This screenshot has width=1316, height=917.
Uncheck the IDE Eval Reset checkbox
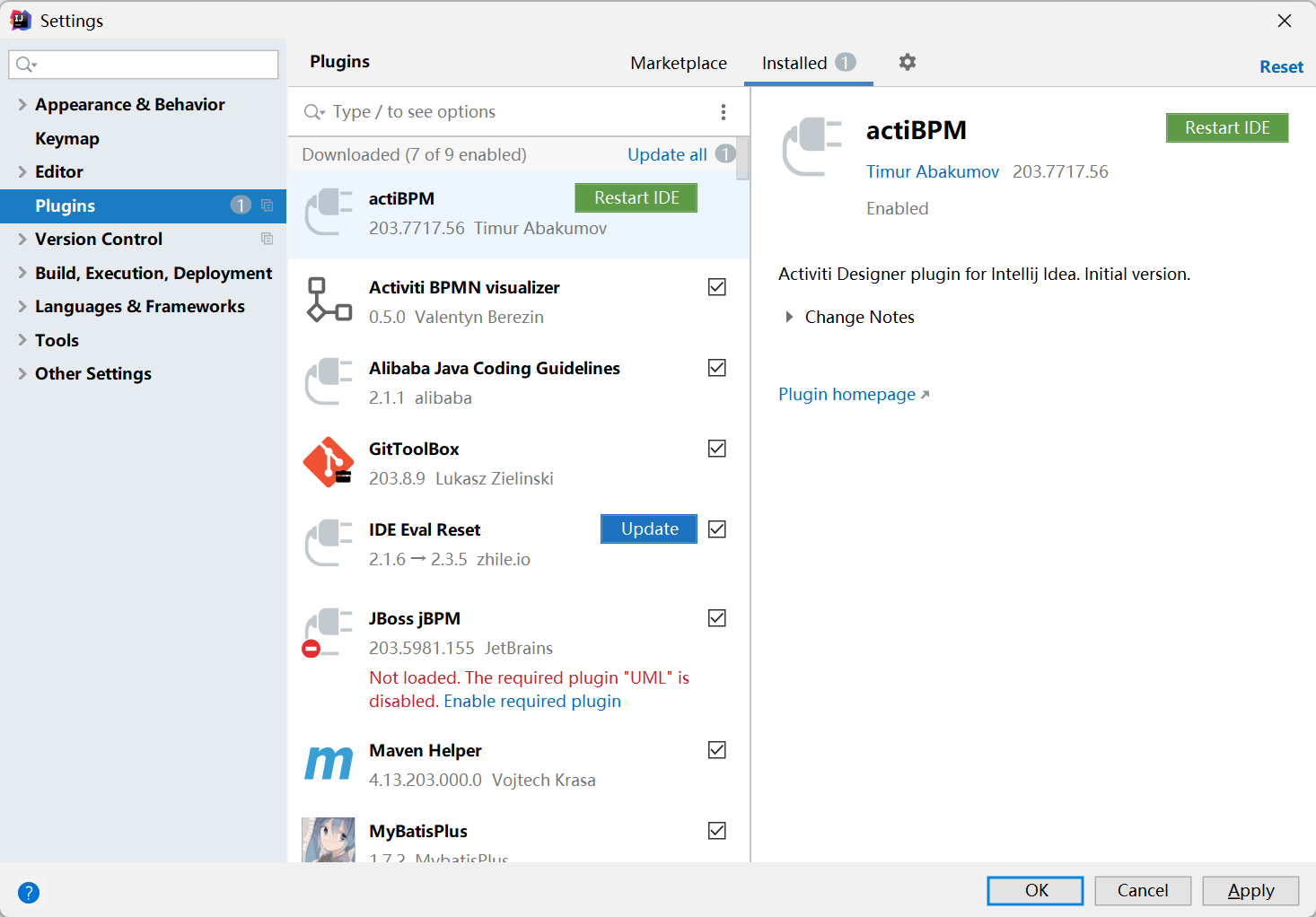coord(717,529)
